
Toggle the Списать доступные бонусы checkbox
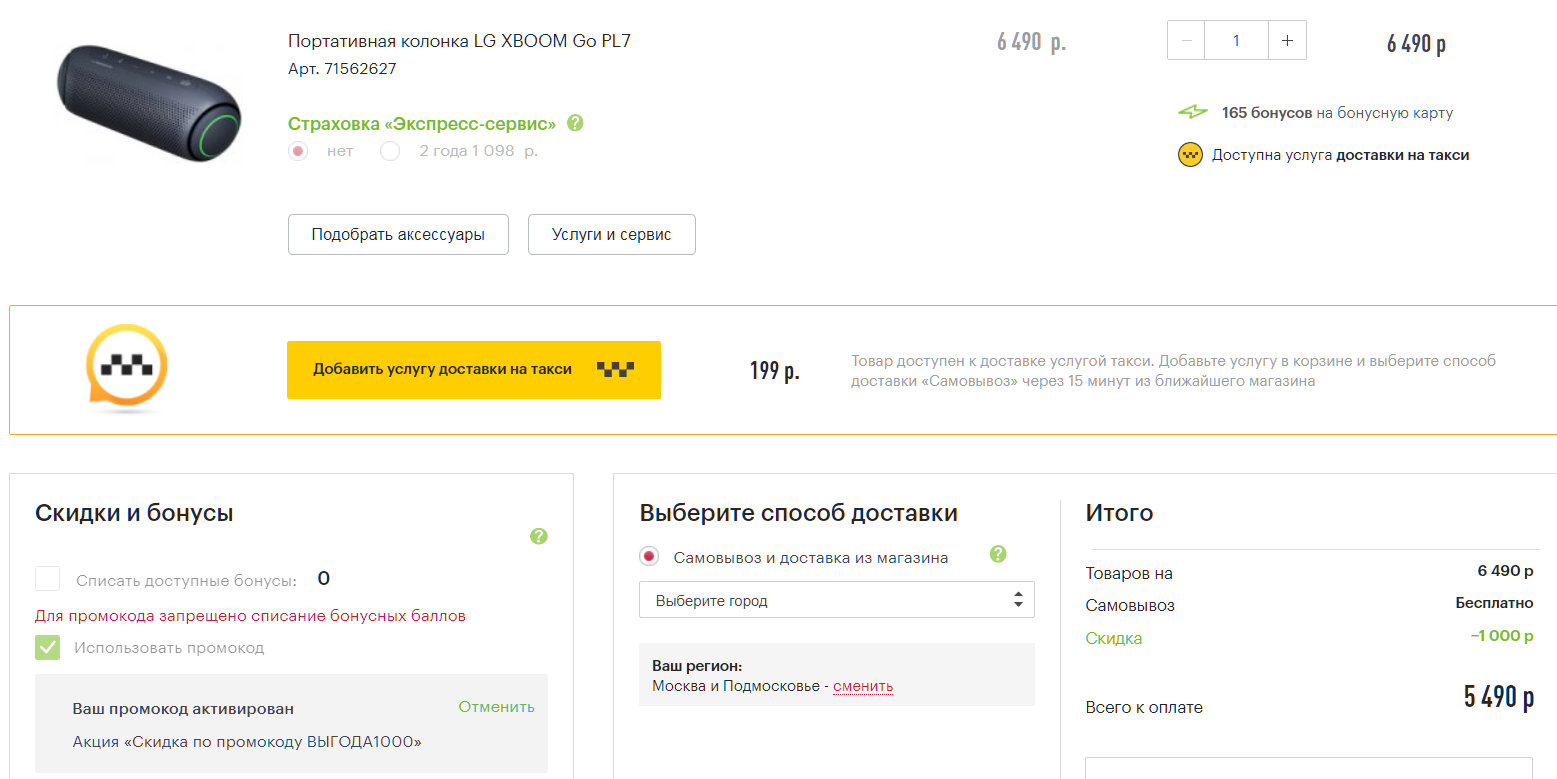pos(48,579)
